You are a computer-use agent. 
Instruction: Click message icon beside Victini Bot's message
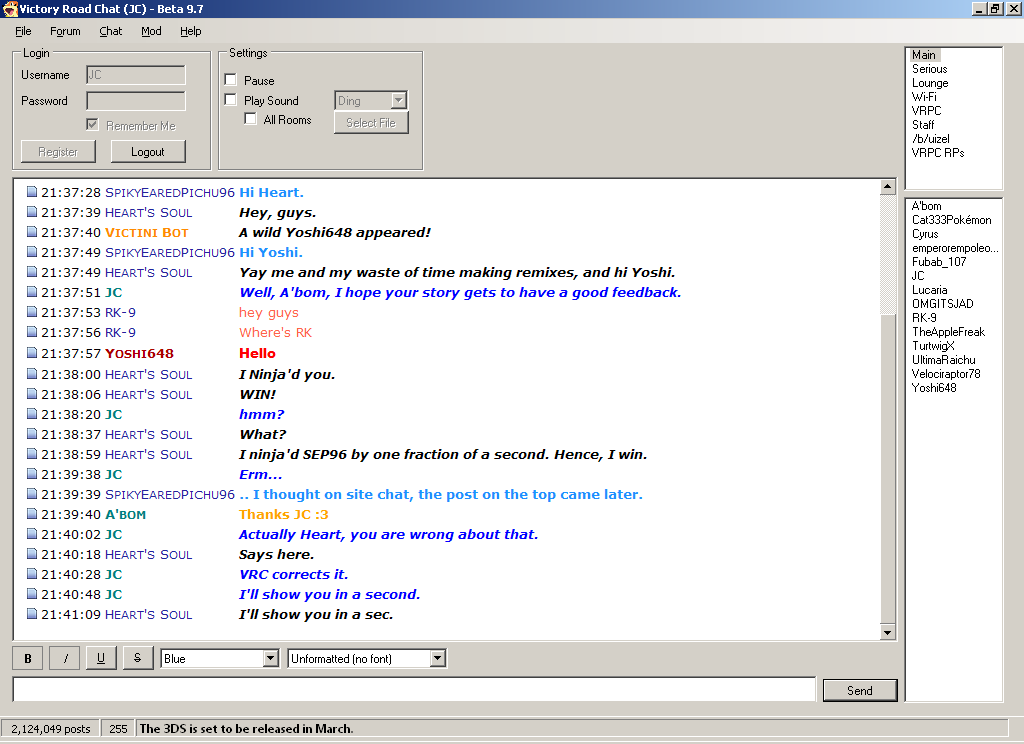32,232
